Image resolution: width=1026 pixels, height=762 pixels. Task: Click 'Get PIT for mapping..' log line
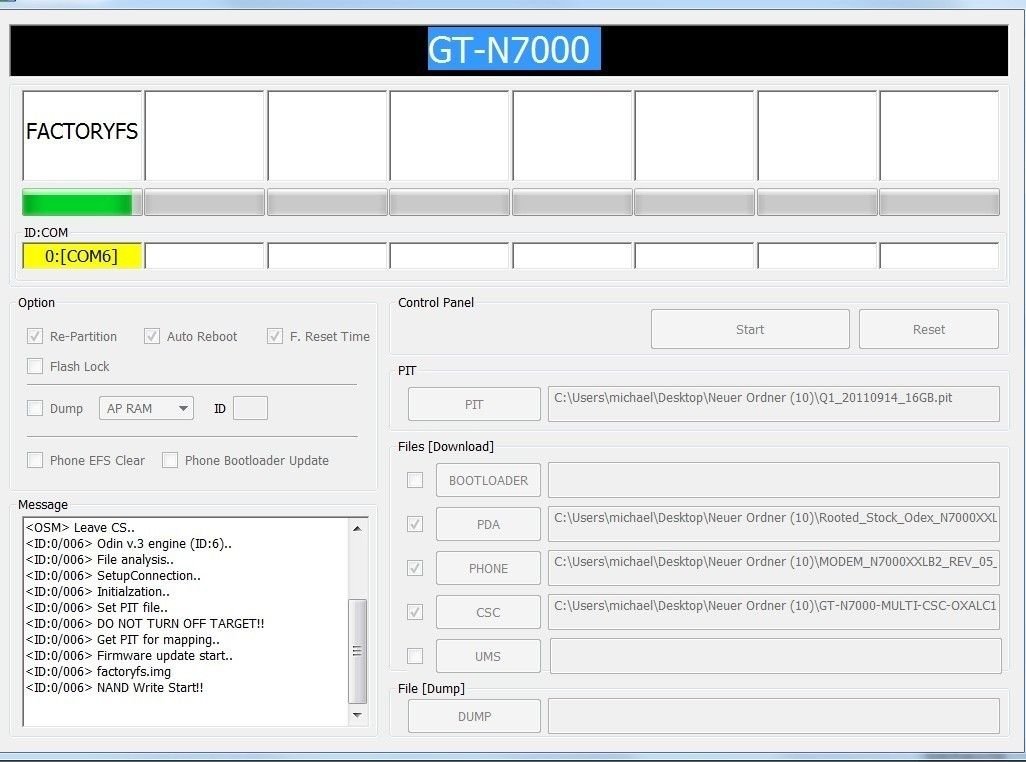tap(123, 640)
